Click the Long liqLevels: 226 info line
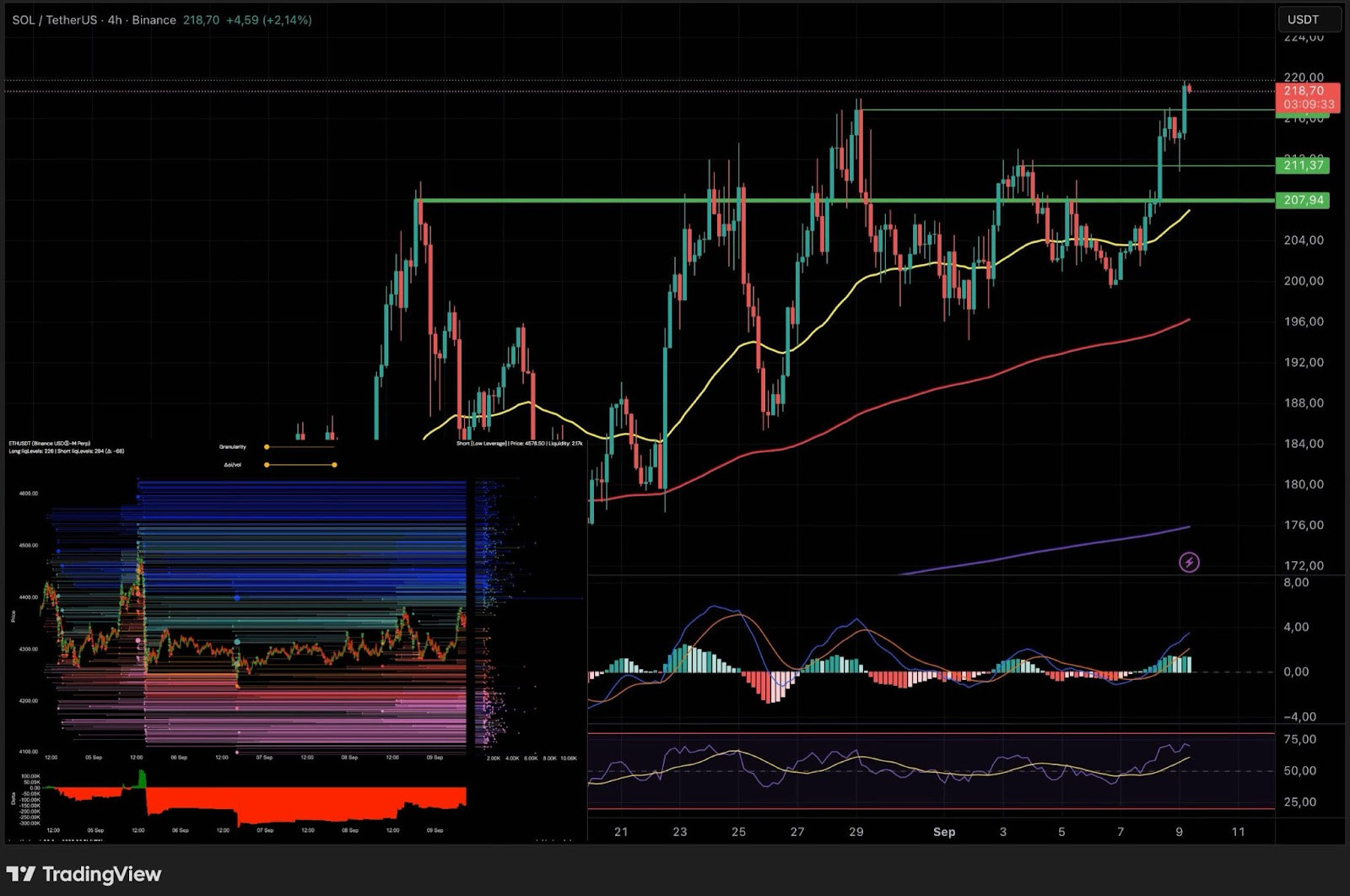1350x896 pixels. (67, 451)
